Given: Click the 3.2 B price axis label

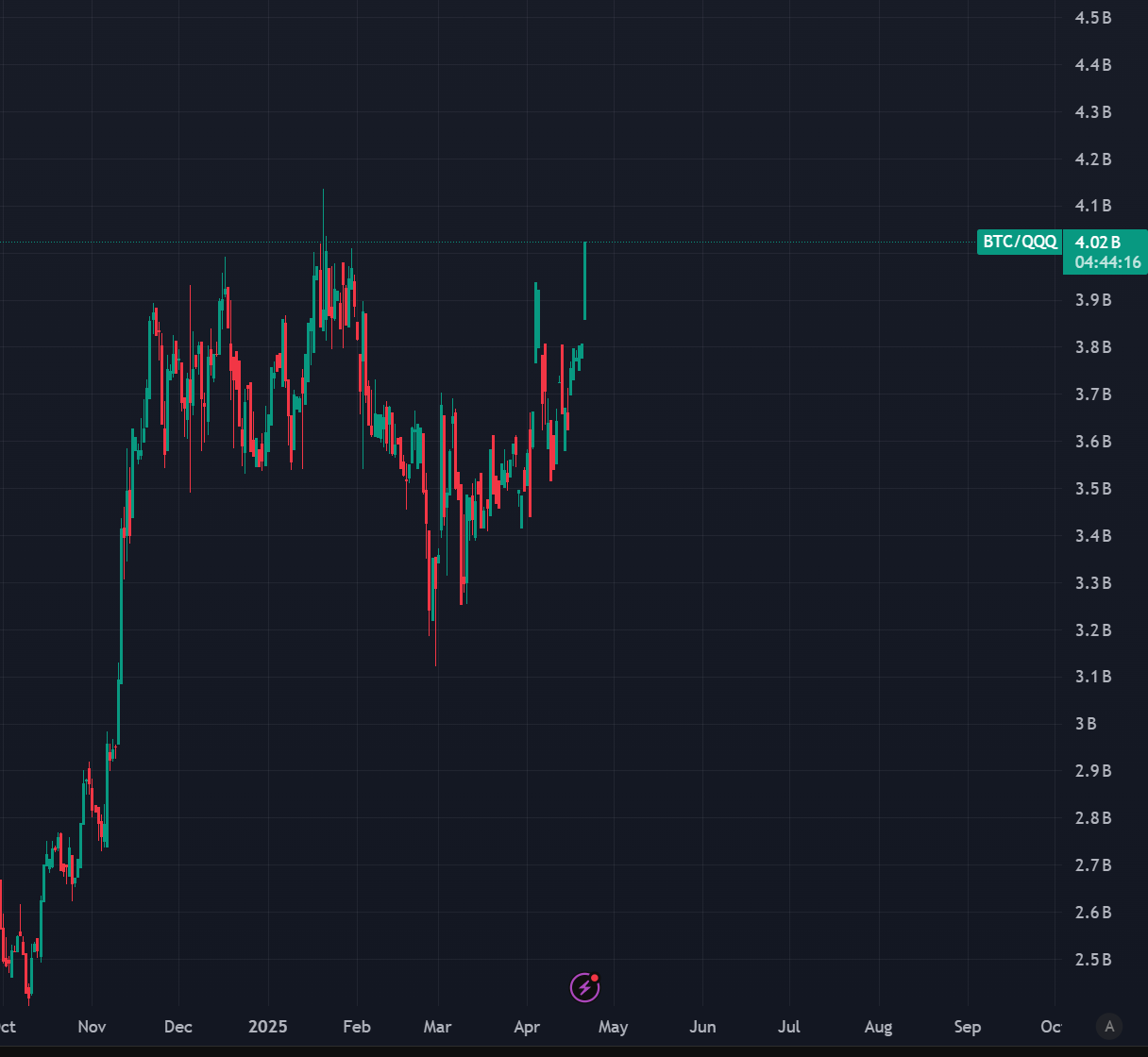Looking at the screenshot, I should click(1093, 629).
